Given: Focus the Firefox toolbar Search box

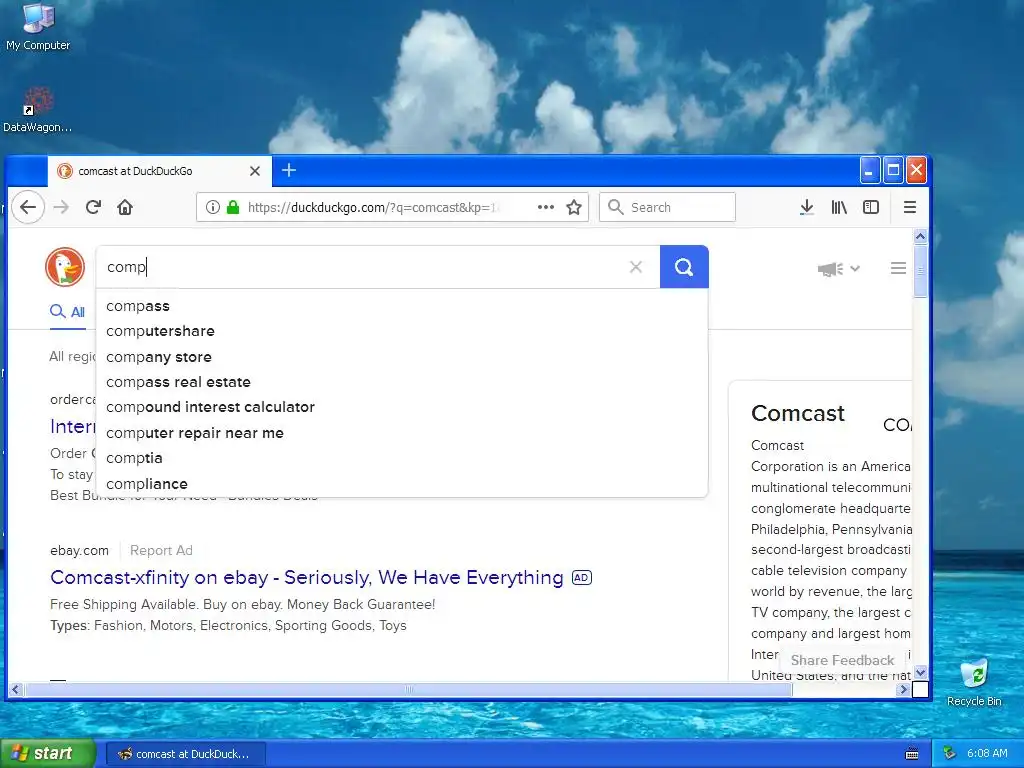Looking at the screenshot, I should click(x=667, y=207).
